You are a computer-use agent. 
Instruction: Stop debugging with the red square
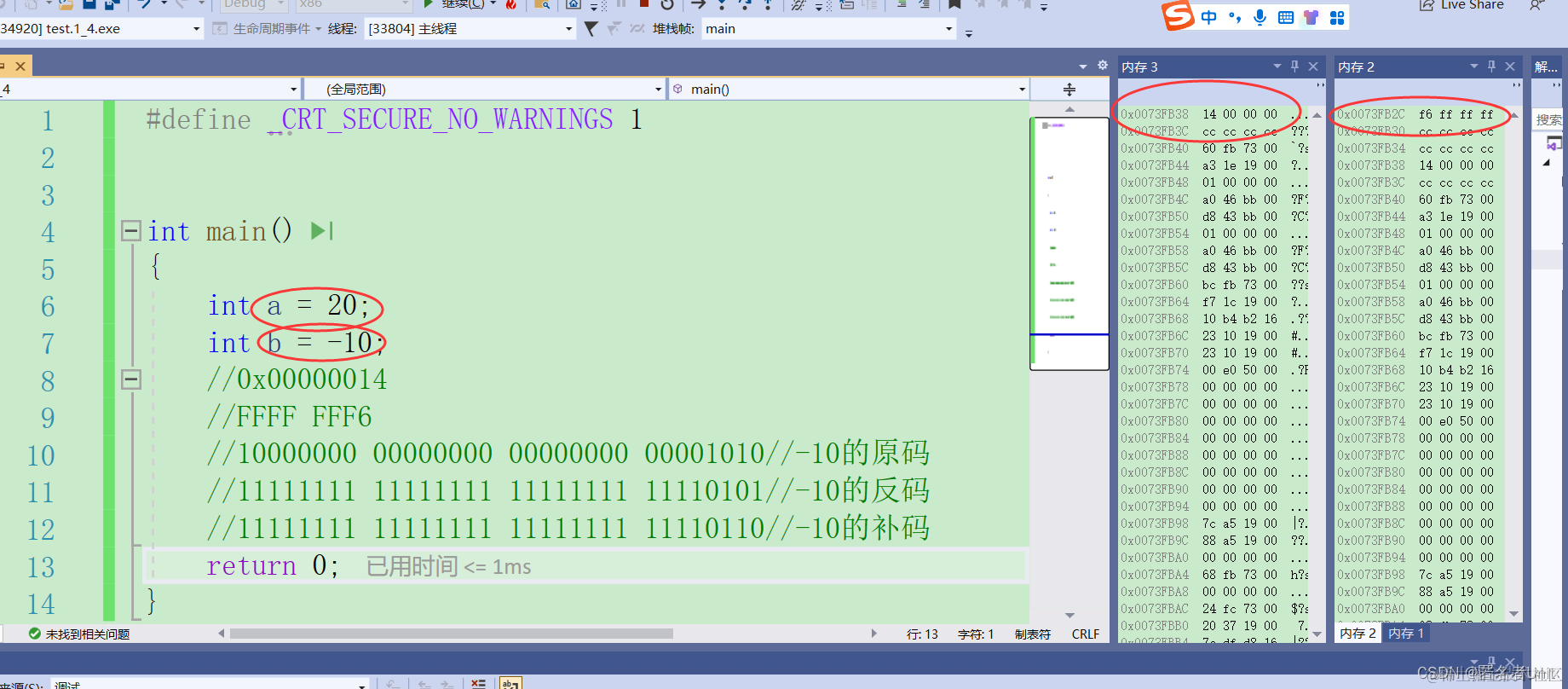pyautogui.click(x=644, y=3)
